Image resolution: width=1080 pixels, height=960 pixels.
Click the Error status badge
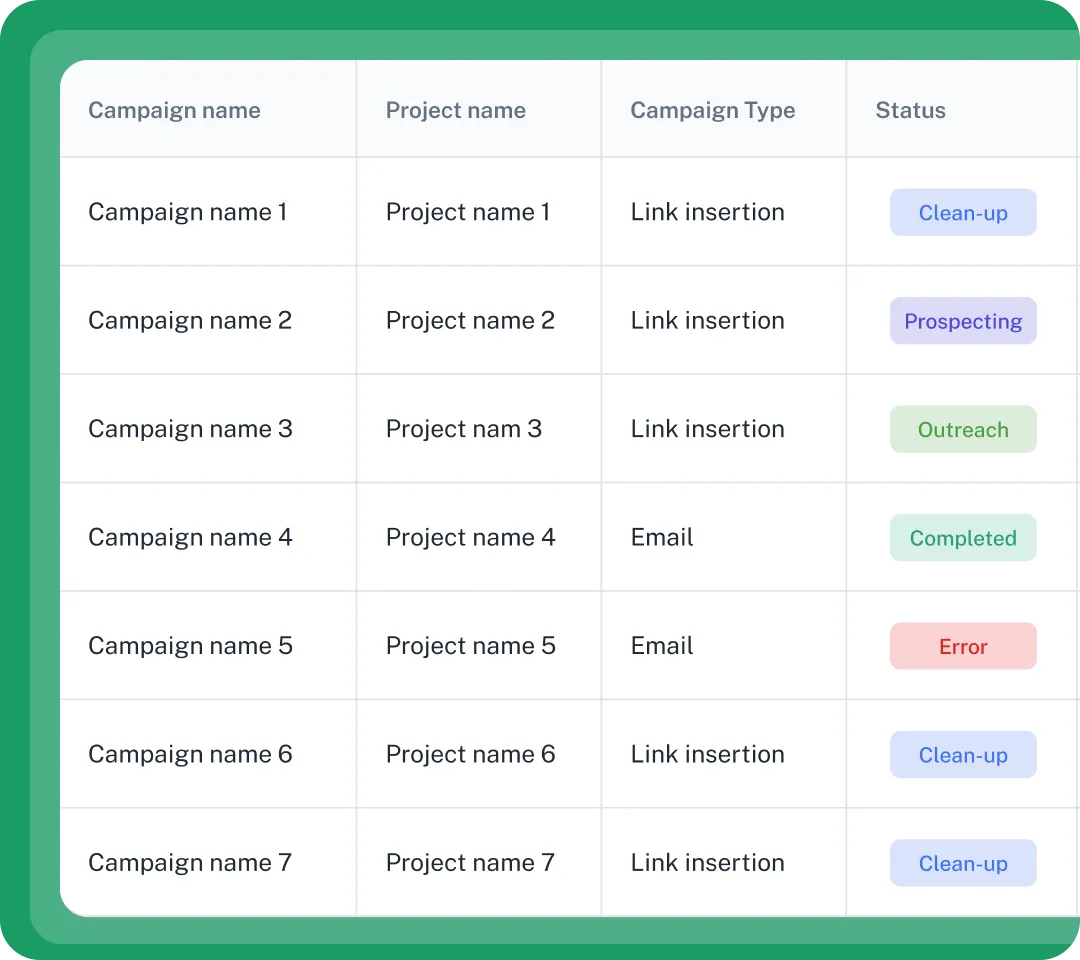pyautogui.click(x=963, y=647)
